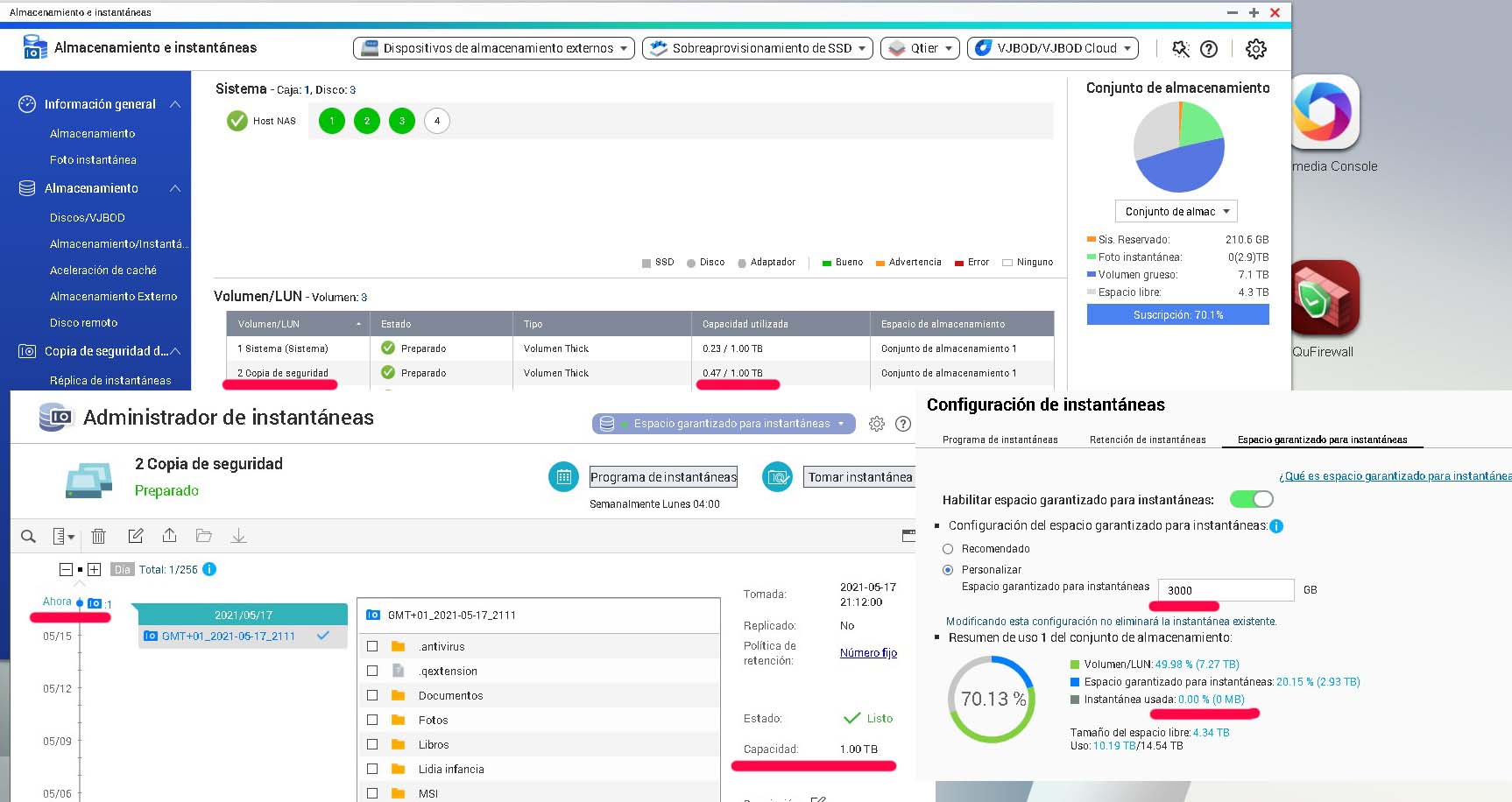Open Dispositivos de almacenamiento externos dropdown
Screen dimensions: 1512x802
(494, 48)
